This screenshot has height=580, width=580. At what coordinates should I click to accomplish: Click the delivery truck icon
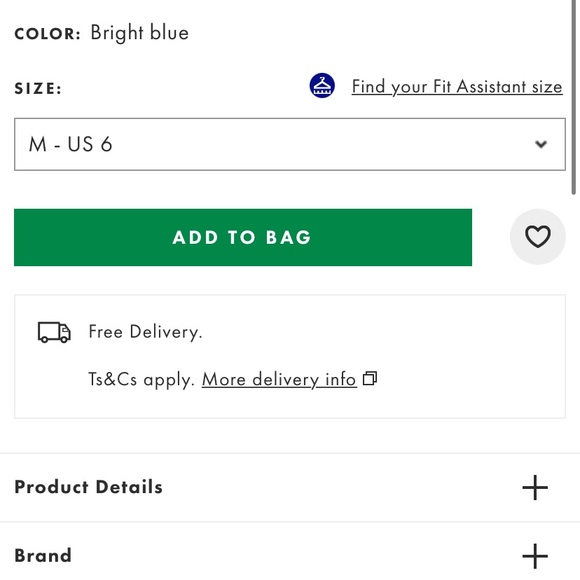(54, 332)
